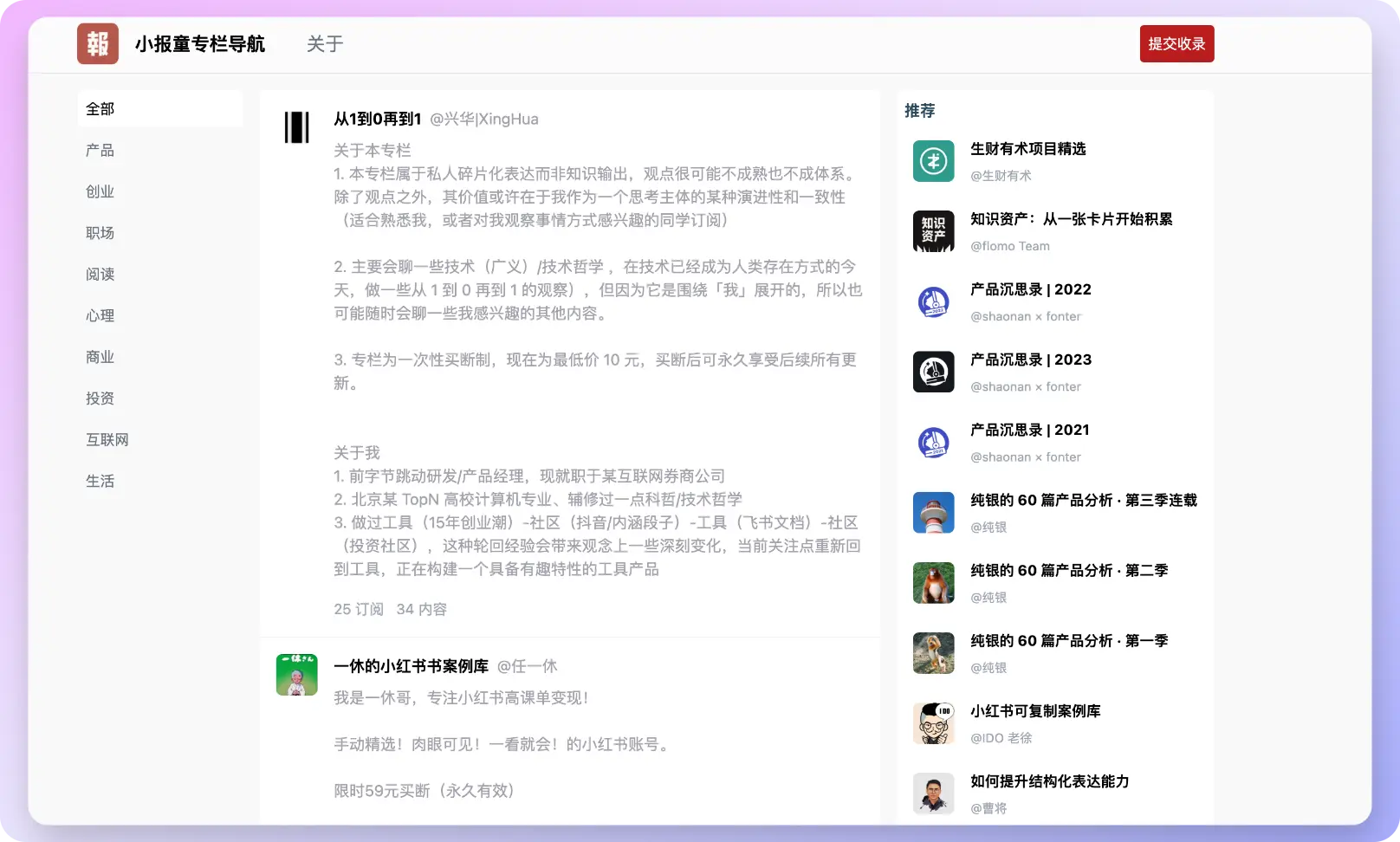
Task: Click the 产品沉思录 2022 round icon
Action: click(x=933, y=301)
